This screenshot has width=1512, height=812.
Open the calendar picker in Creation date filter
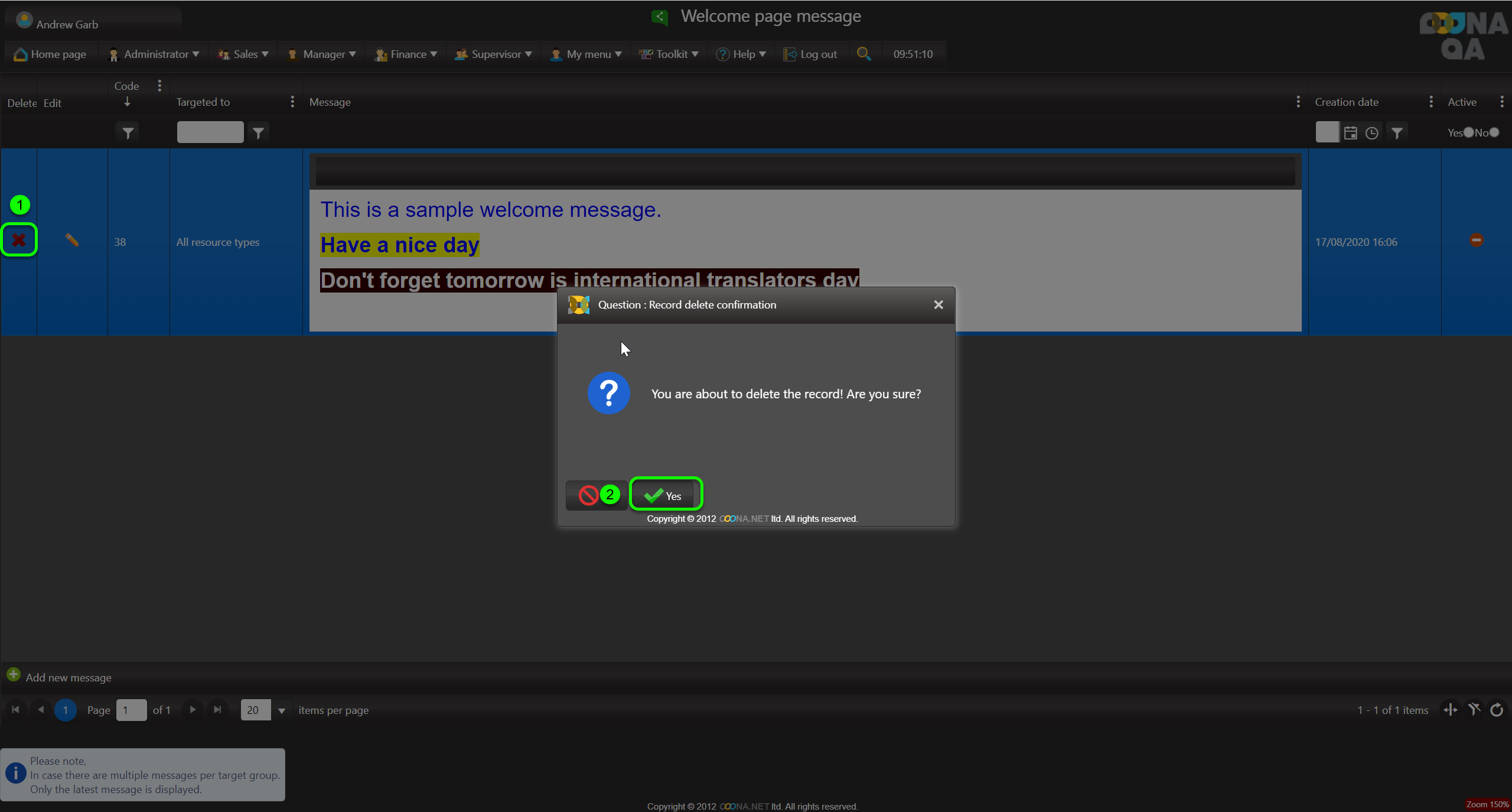[1351, 133]
